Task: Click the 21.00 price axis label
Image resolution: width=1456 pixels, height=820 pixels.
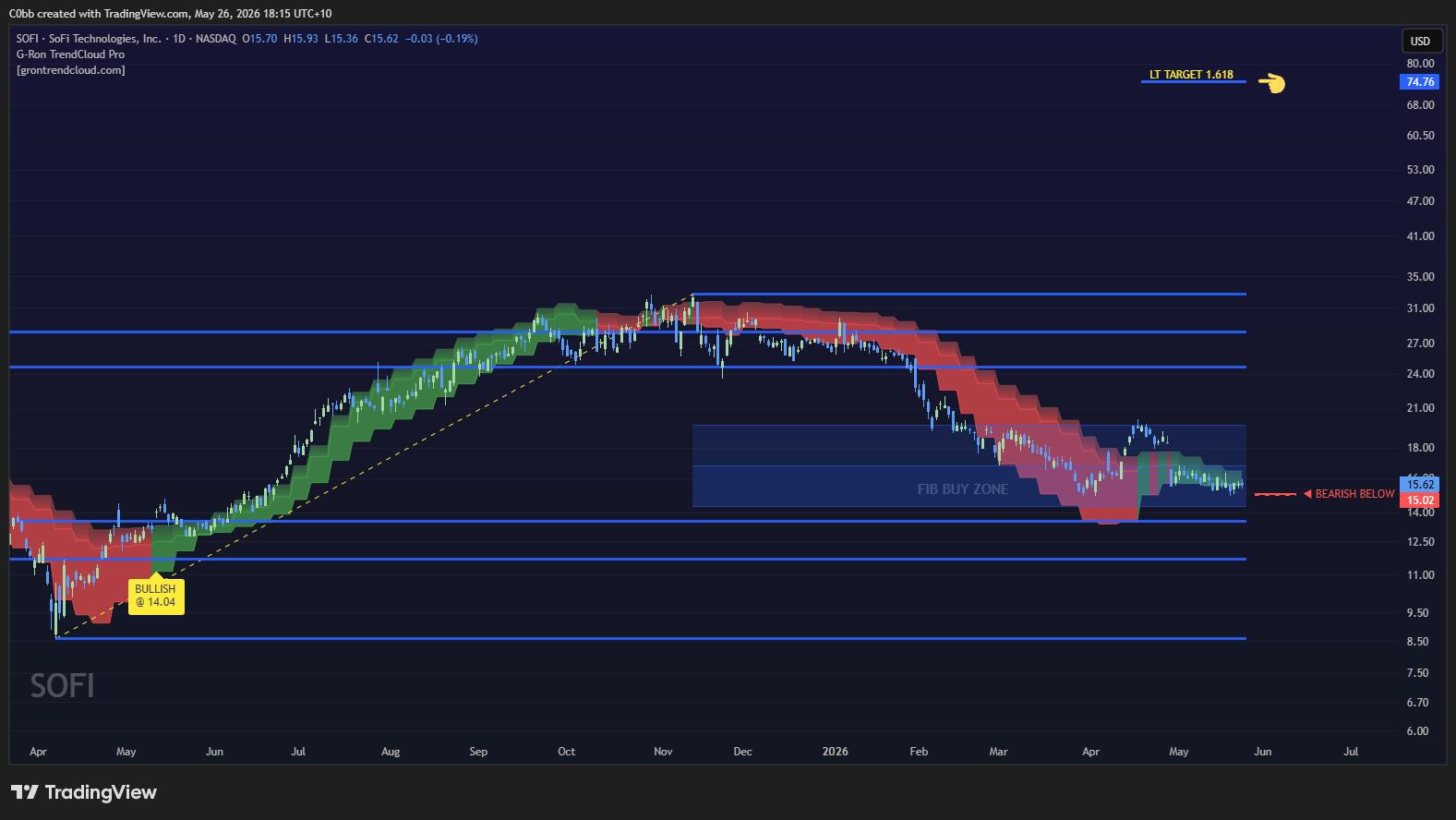Action: tap(1420, 408)
